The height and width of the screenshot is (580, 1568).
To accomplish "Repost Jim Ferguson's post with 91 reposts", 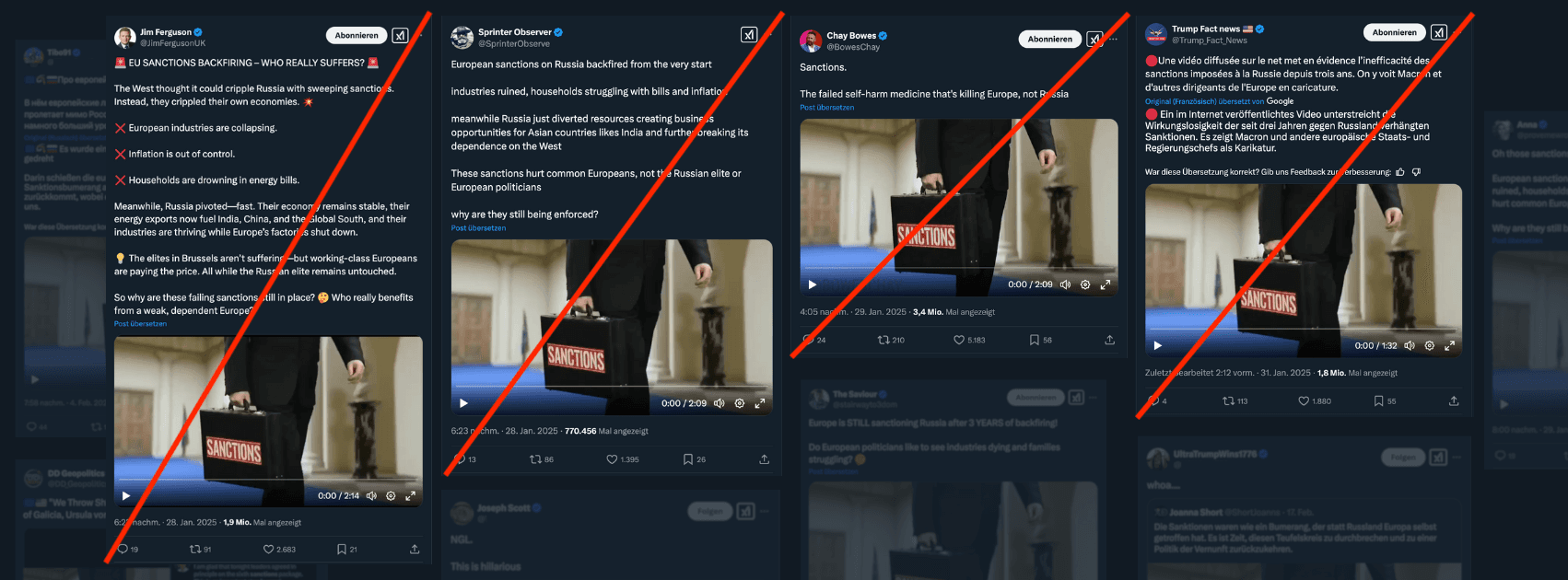I will pos(195,549).
